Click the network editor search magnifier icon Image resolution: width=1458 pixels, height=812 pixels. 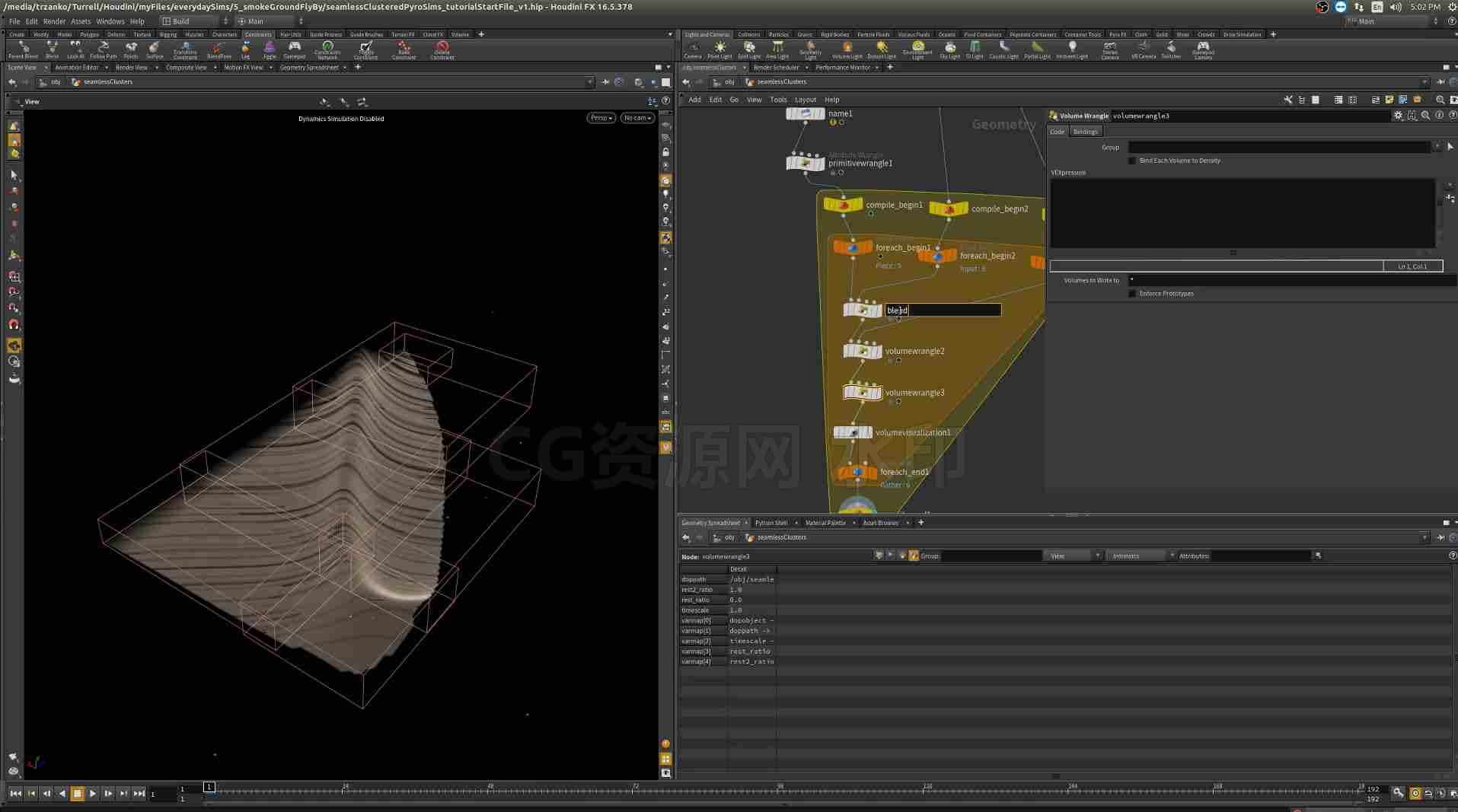(x=1440, y=100)
